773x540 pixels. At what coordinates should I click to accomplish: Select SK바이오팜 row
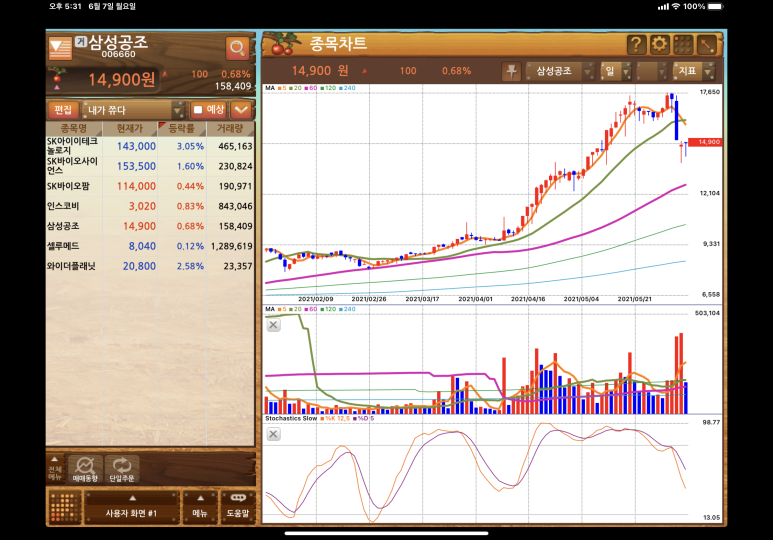pyautogui.click(x=150, y=186)
